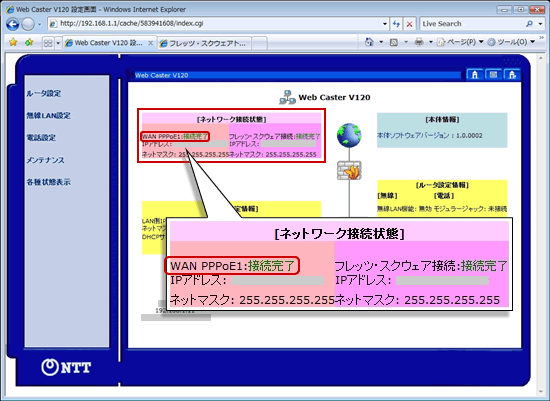Click the page scrollbar up arrow
Screen dimensions: 550x401
(541, 58)
